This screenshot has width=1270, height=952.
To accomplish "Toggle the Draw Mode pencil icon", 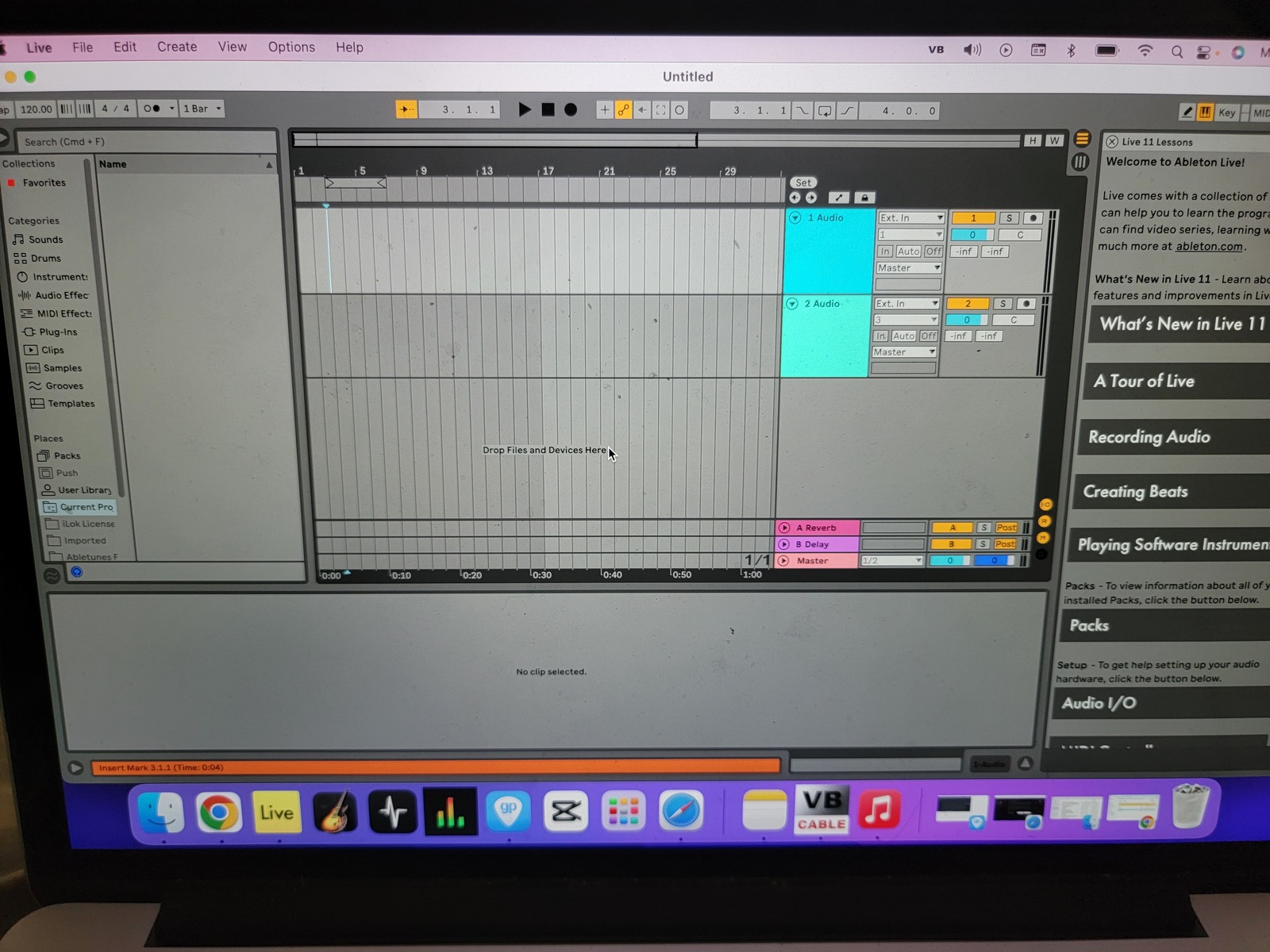I will (x=1187, y=112).
